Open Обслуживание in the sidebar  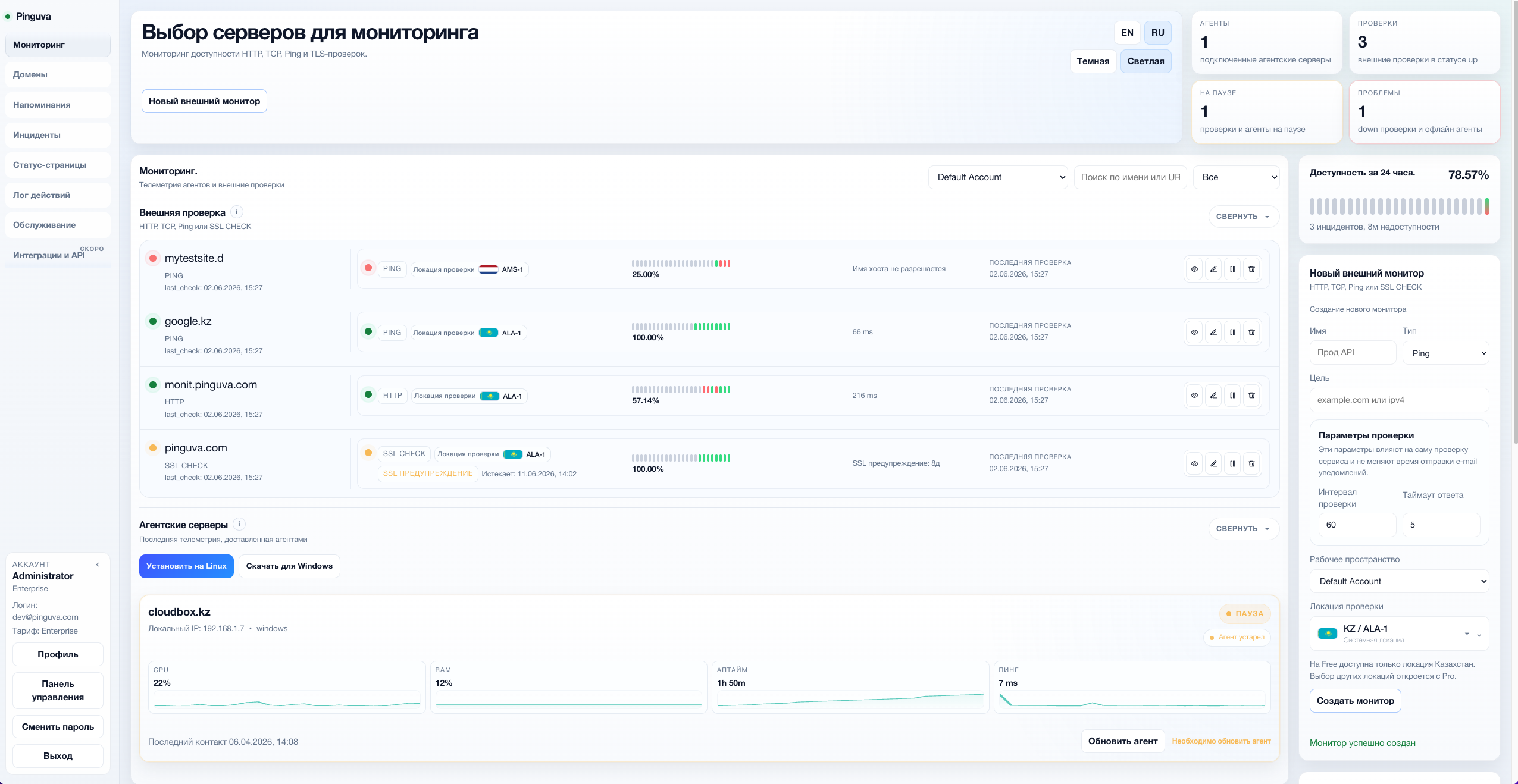[58, 225]
